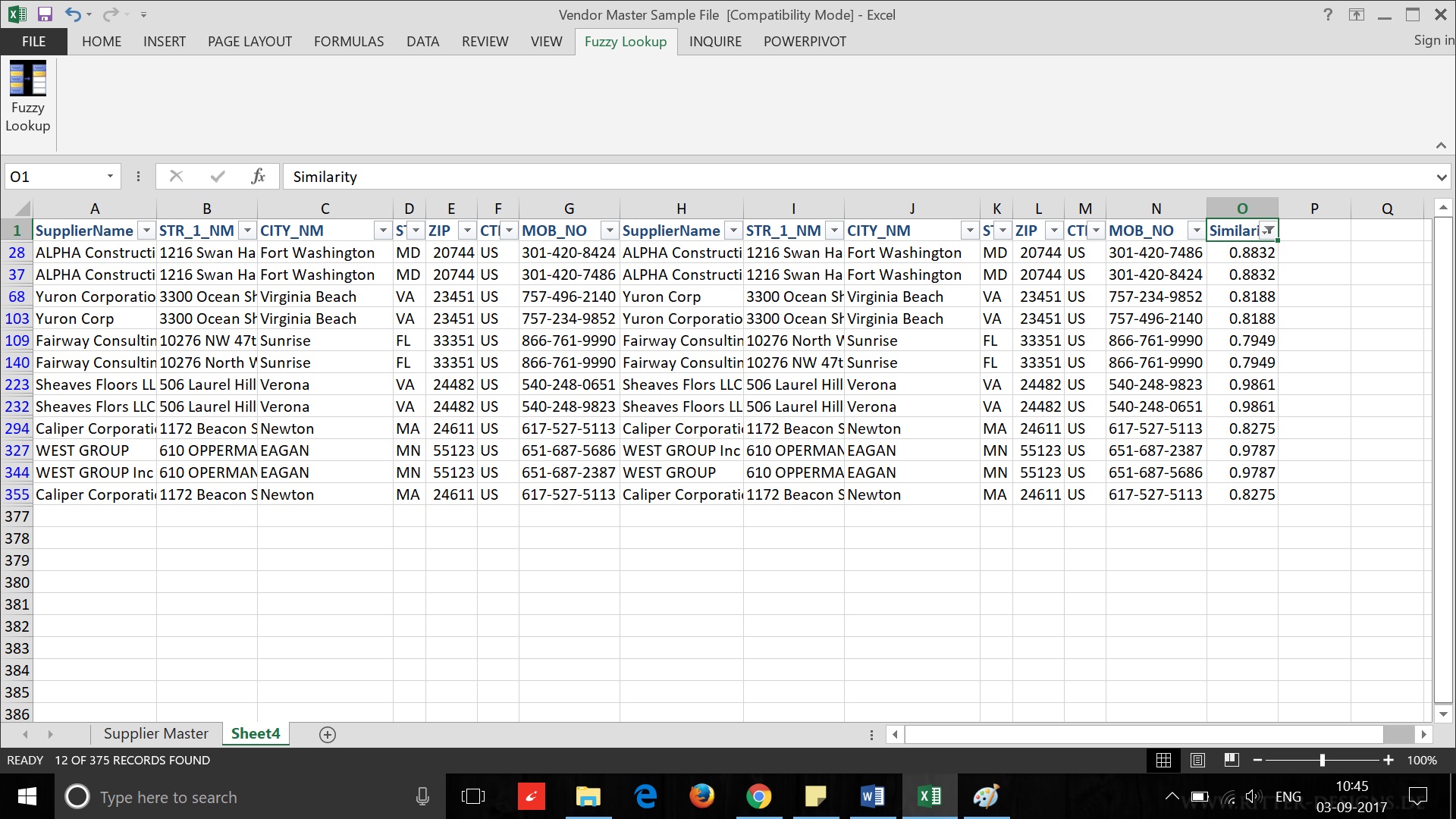The image size is (1456, 819).
Task: Click the Save icon in quick access toolbar
Action: point(45,14)
